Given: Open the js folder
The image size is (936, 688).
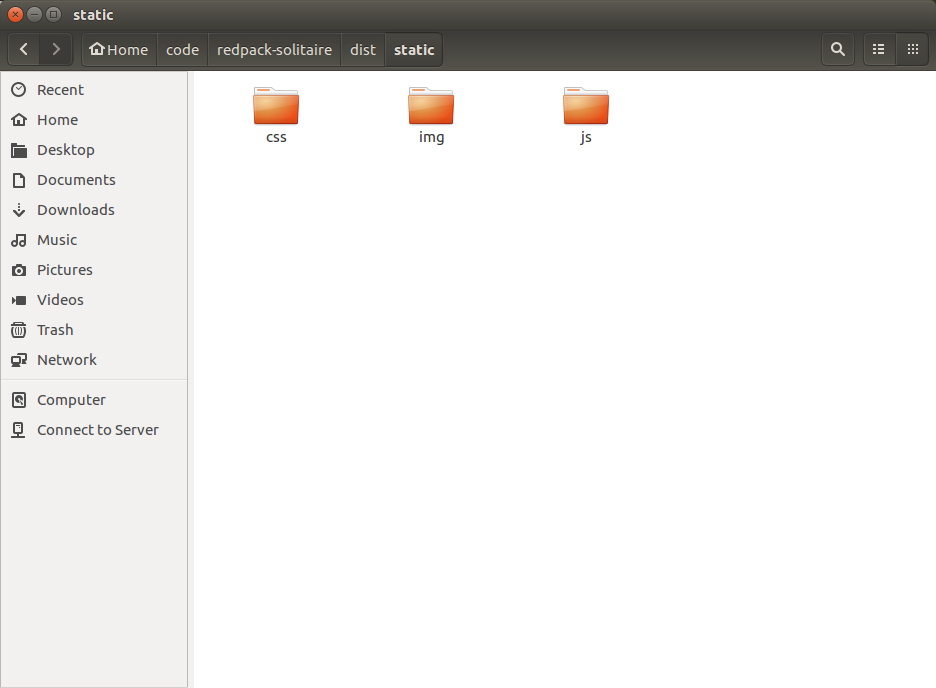Looking at the screenshot, I should click(586, 106).
